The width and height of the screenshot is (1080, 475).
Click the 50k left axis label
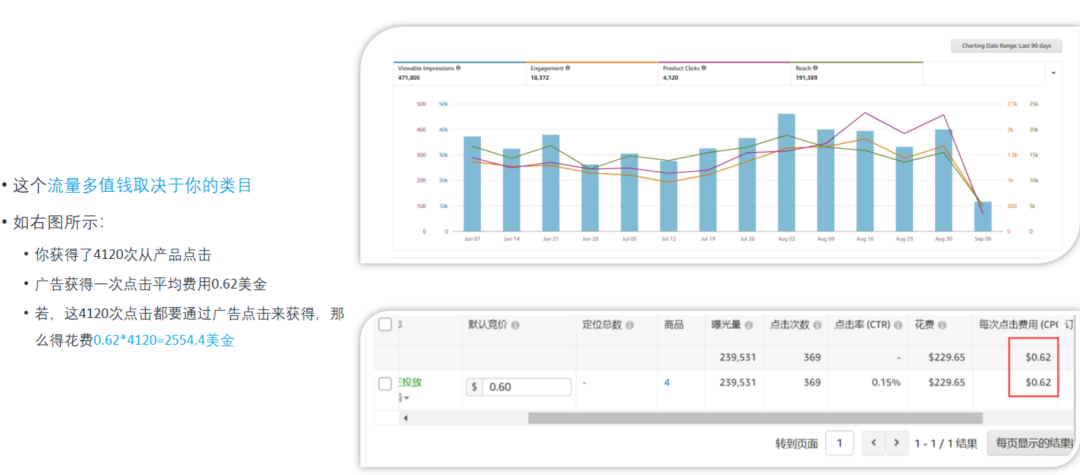click(443, 104)
